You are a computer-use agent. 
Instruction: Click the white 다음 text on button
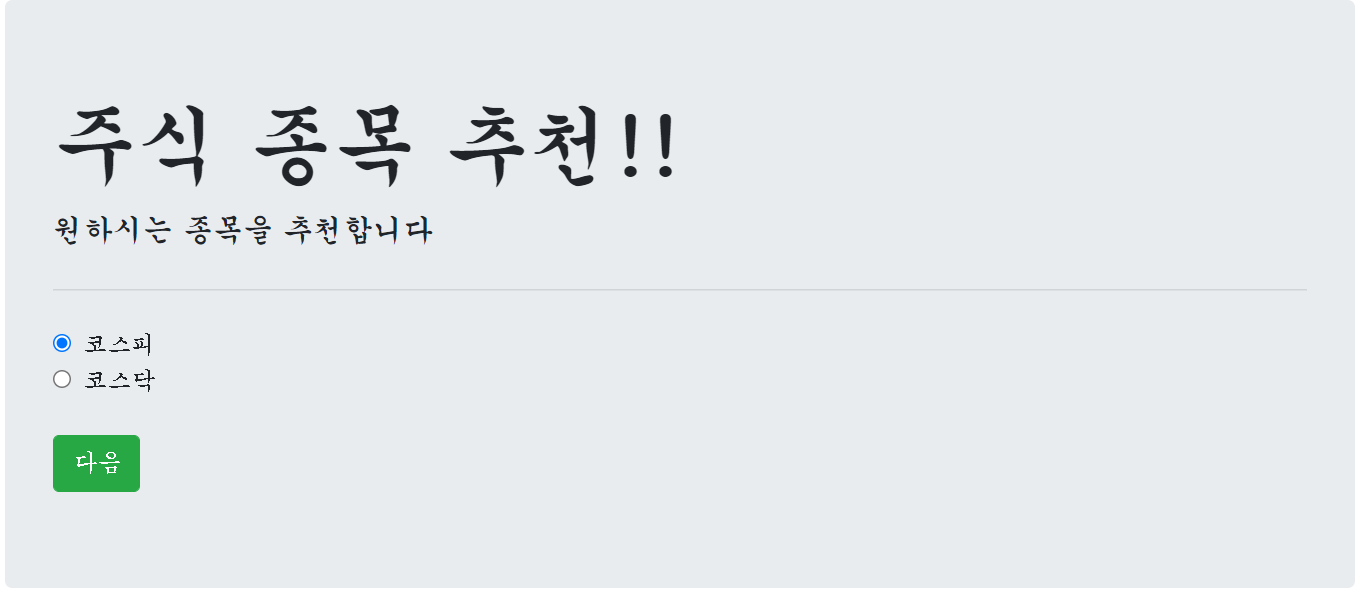[x=97, y=463]
